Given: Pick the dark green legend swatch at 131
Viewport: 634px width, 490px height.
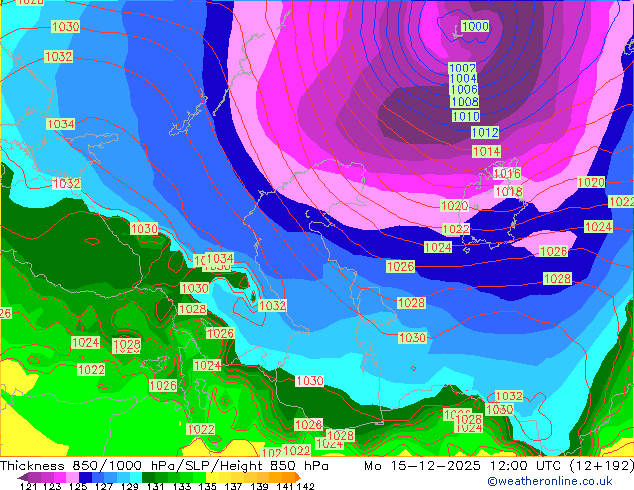Looking at the screenshot, I should coord(148,477).
